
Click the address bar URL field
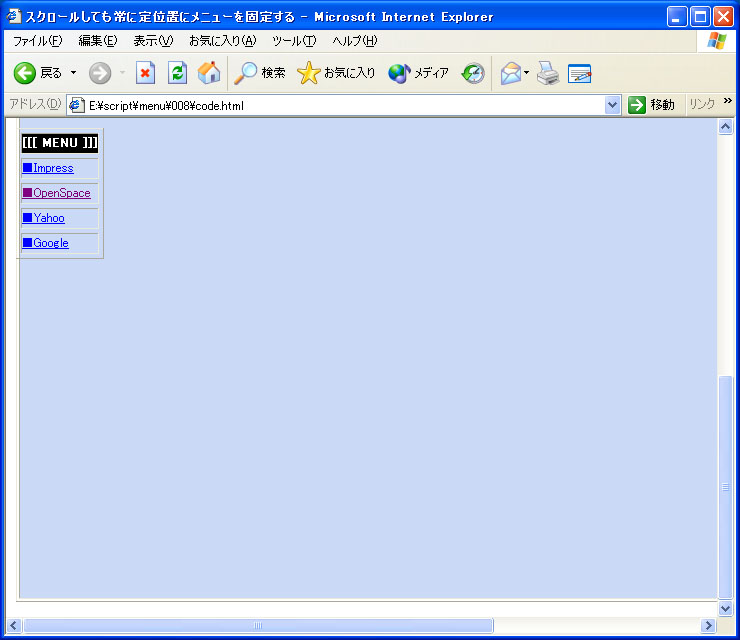[x=345, y=105]
